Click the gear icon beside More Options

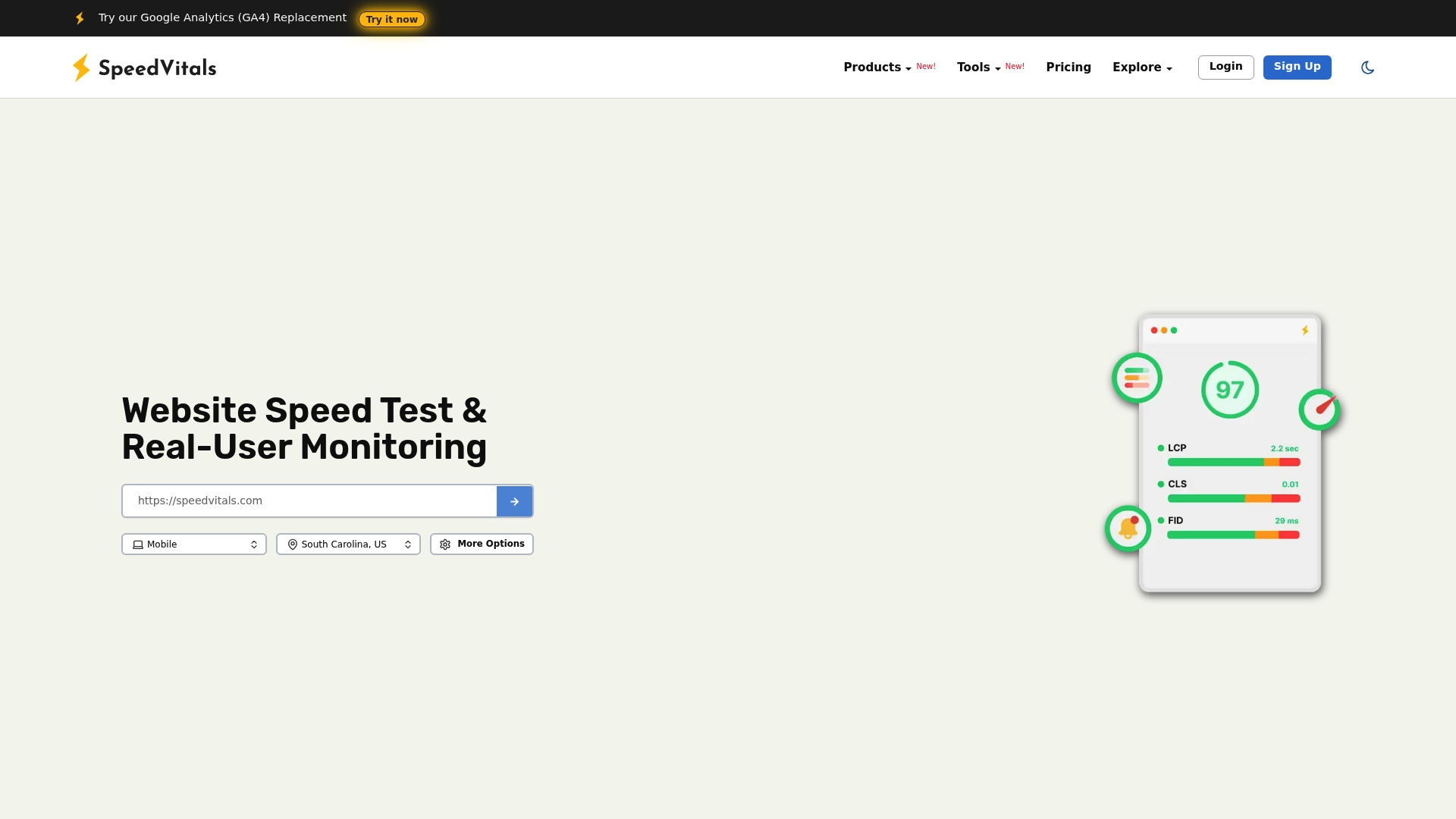click(x=444, y=544)
